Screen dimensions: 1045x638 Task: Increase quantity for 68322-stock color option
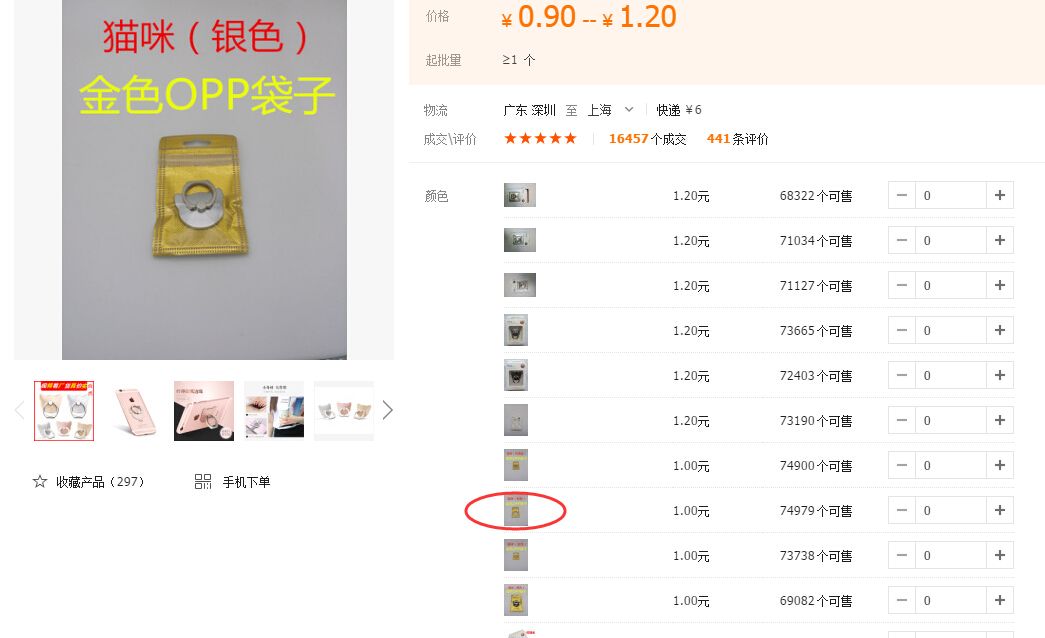click(1000, 195)
